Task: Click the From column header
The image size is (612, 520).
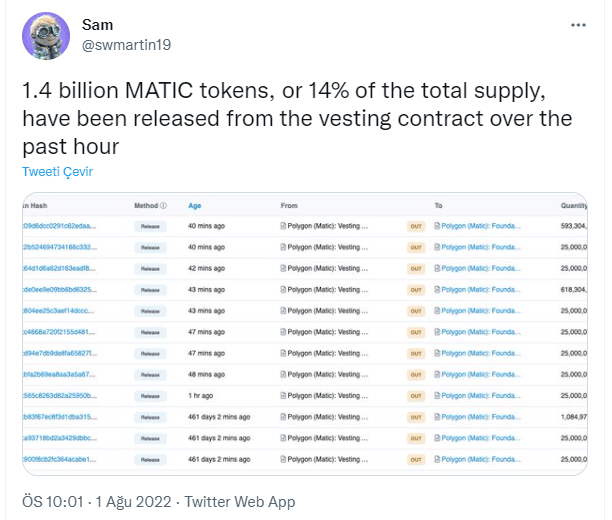Action: pos(289,206)
